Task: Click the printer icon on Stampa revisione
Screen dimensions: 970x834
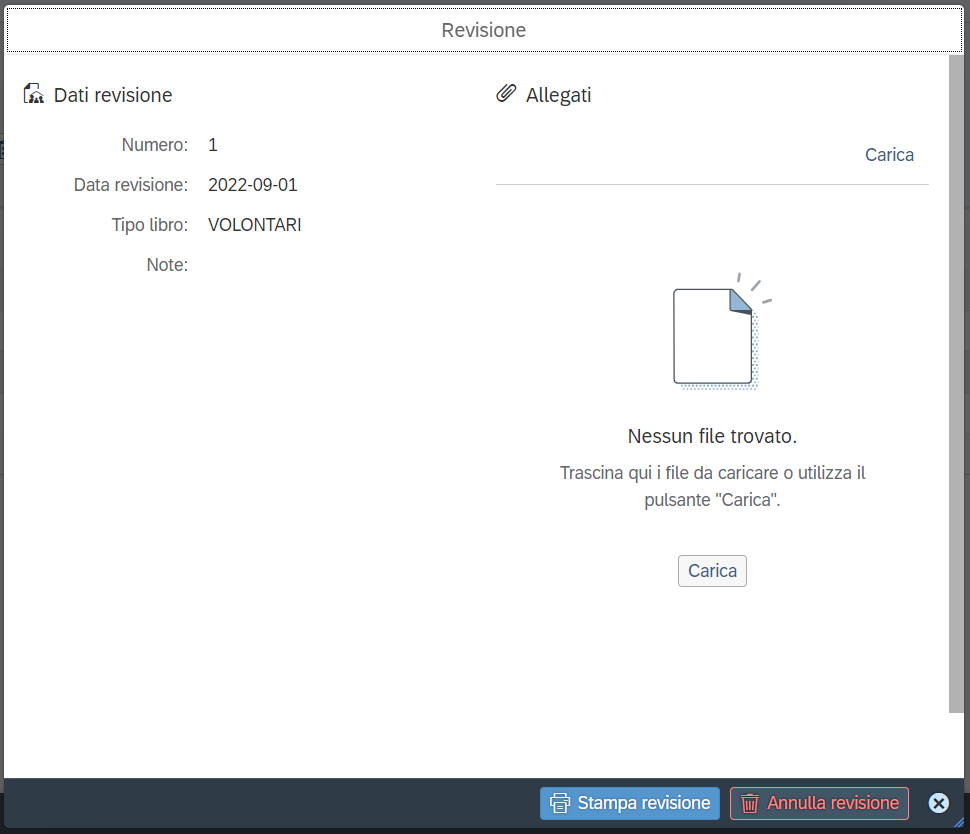Action: (560, 803)
